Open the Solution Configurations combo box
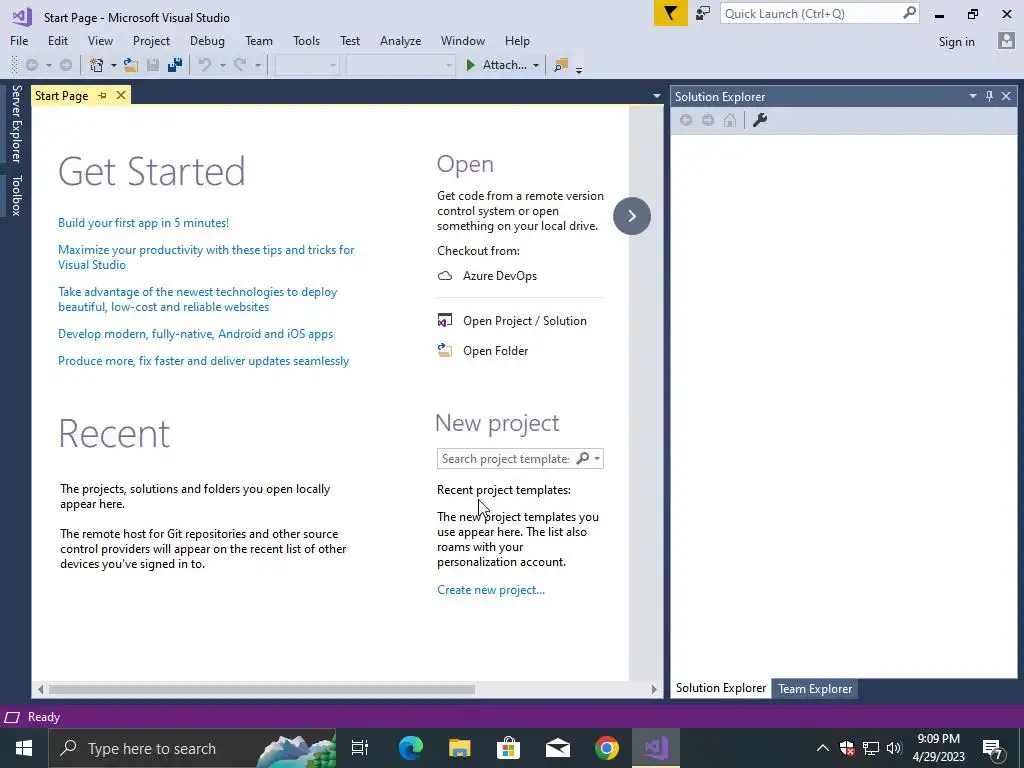The width and height of the screenshot is (1024, 768). 306,65
